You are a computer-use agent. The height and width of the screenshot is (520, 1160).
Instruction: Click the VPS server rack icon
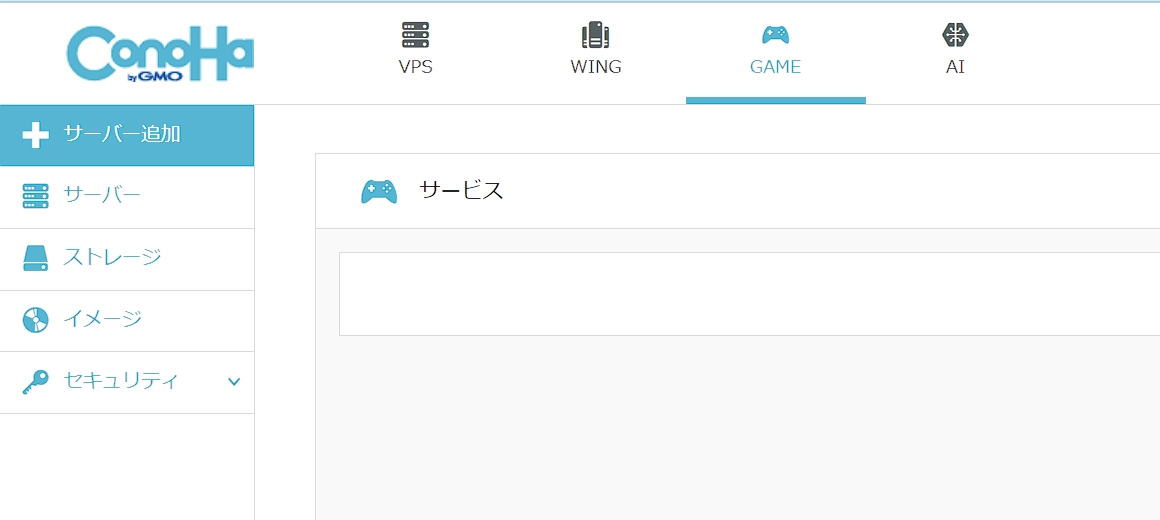tap(416, 35)
